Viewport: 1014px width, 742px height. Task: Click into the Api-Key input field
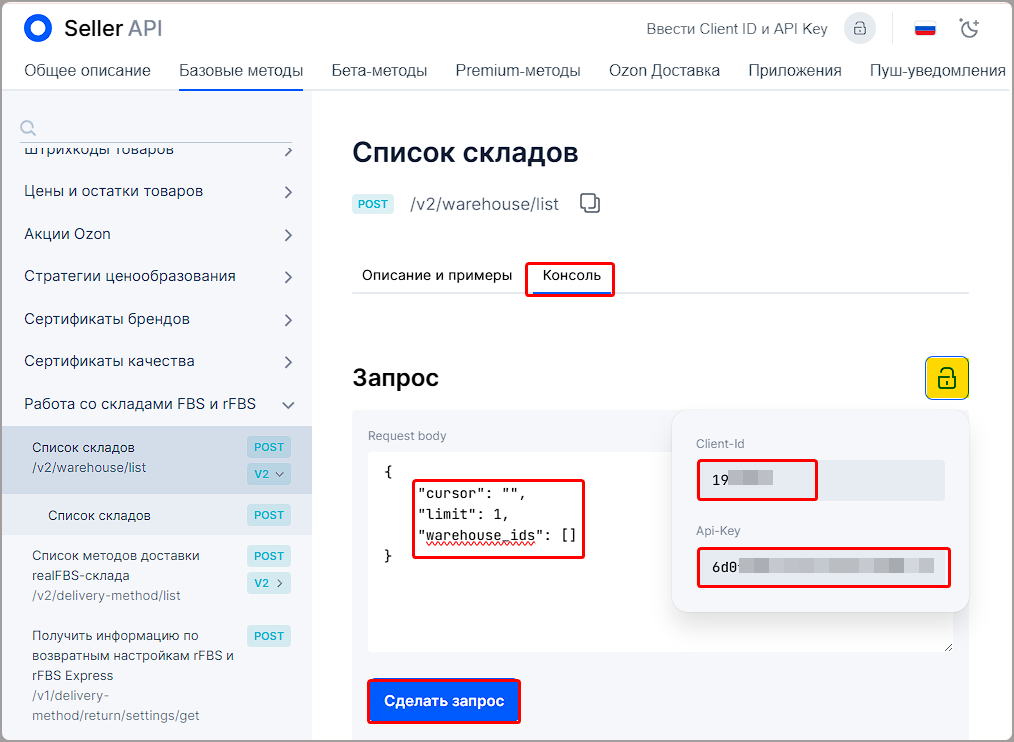pyautogui.click(x=822, y=567)
